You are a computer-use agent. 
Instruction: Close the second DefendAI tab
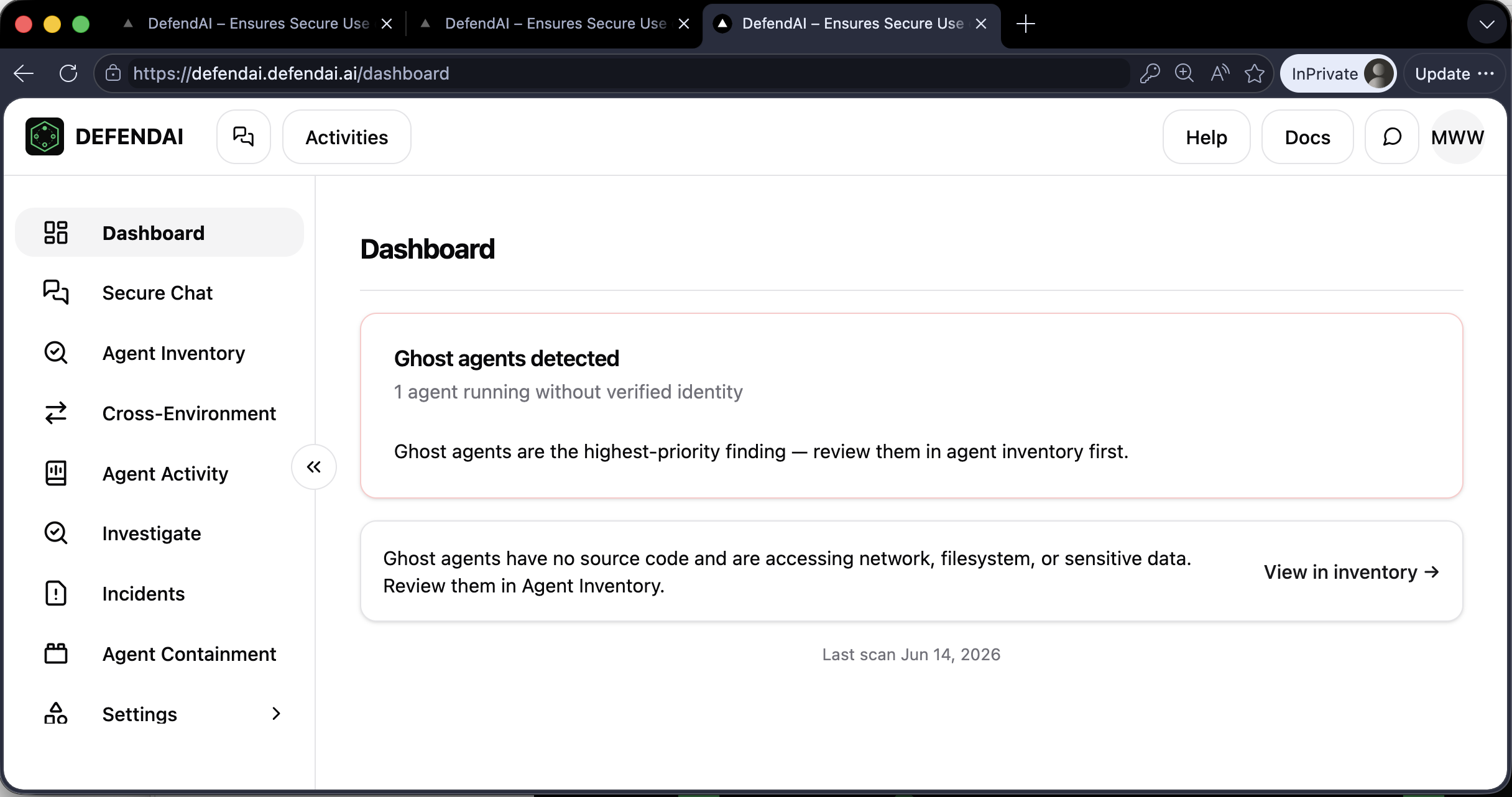coord(684,24)
